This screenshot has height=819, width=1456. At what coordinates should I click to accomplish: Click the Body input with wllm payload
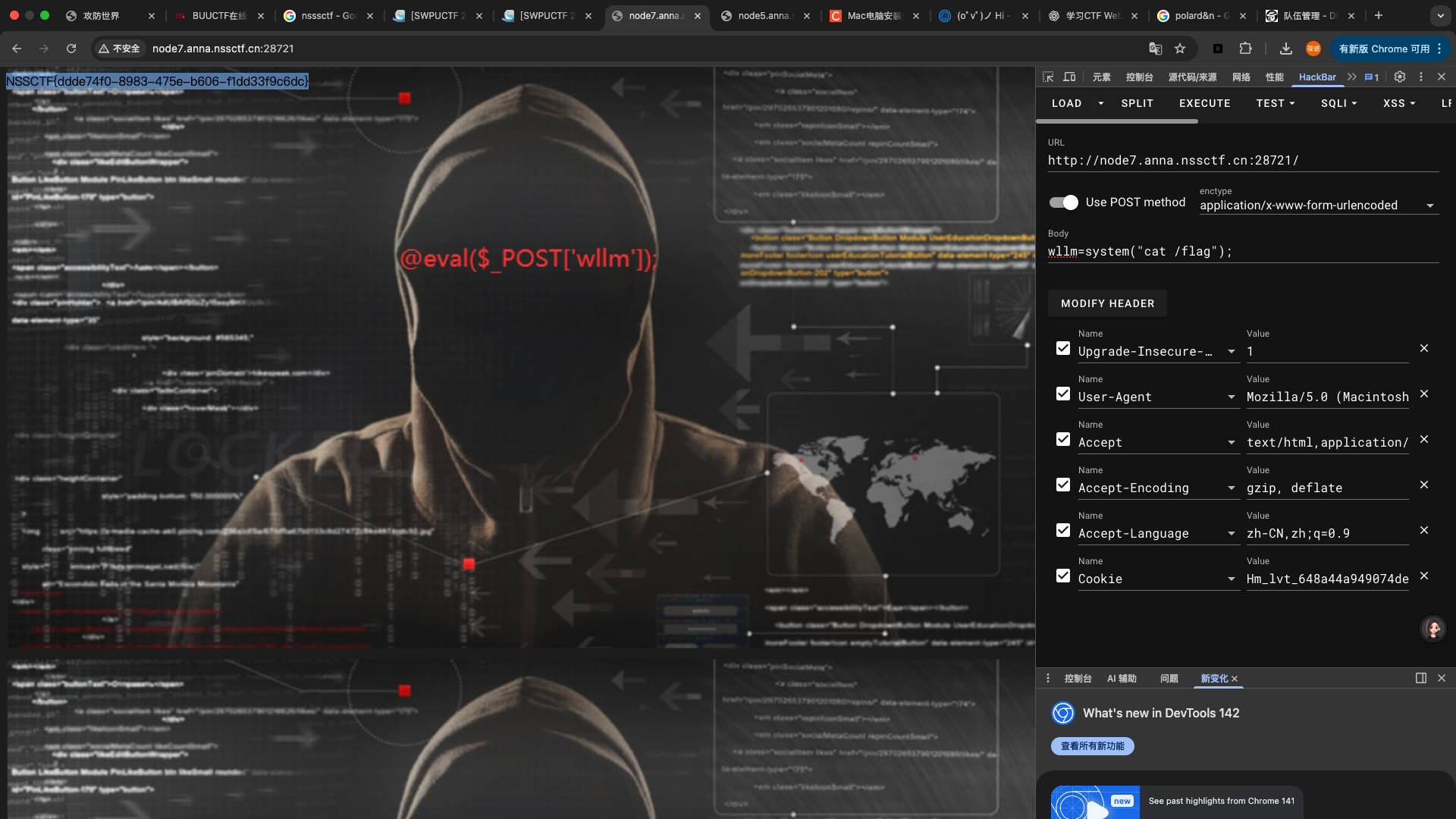point(1244,252)
